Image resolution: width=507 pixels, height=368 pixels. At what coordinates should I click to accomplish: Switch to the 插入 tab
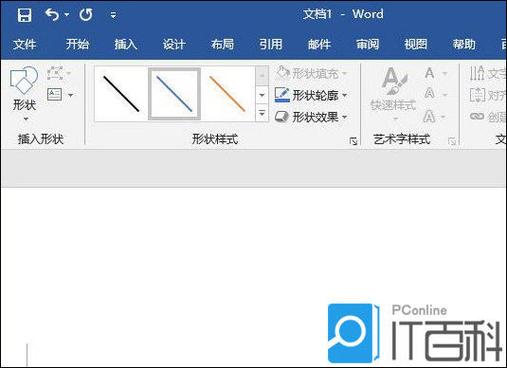(x=126, y=44)
